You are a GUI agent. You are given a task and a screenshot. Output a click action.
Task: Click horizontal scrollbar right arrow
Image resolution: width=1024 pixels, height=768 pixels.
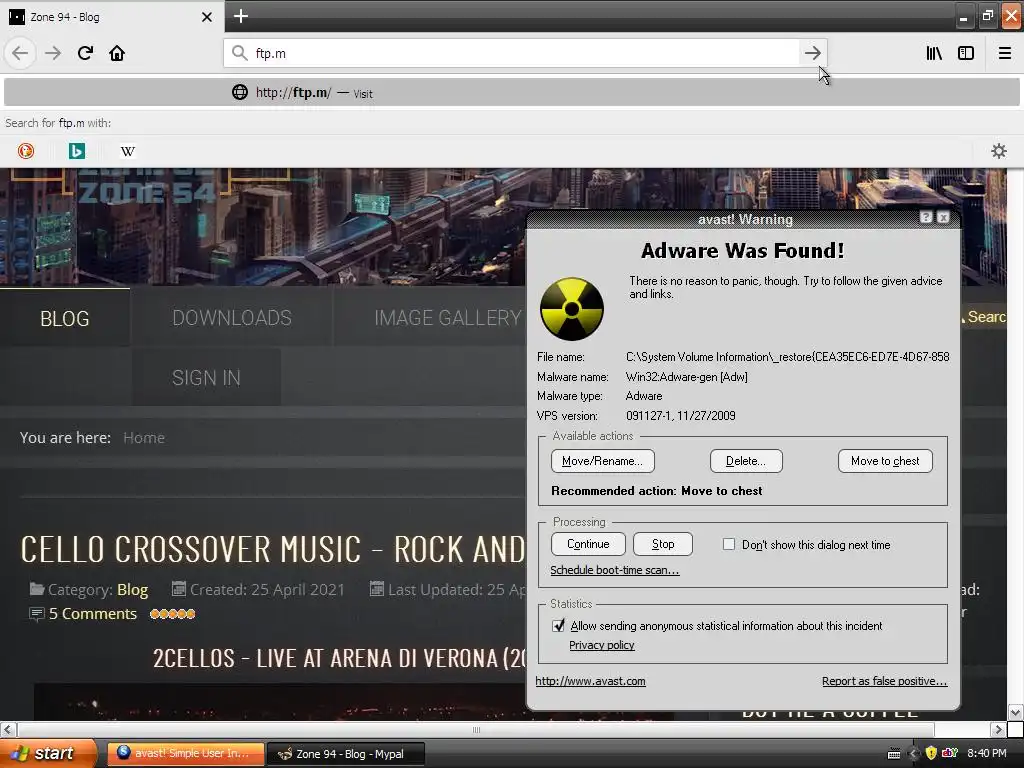(x=998, y=729)
